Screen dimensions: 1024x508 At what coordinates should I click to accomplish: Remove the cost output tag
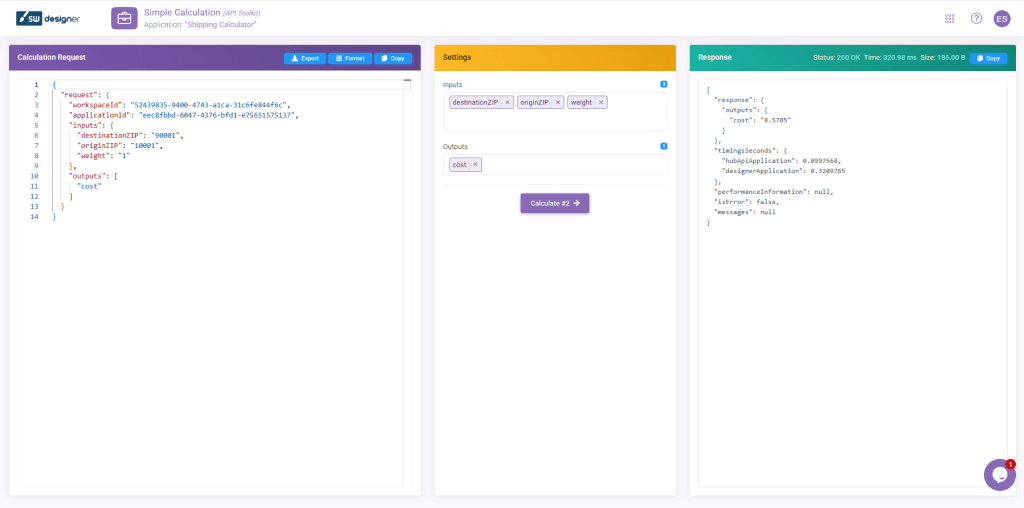[x=475, y=165]
